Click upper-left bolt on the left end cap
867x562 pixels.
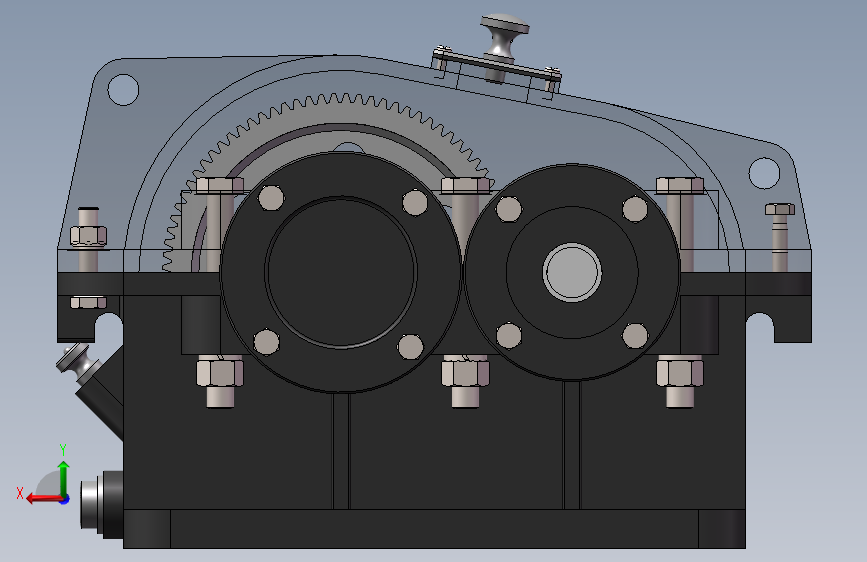271,198
